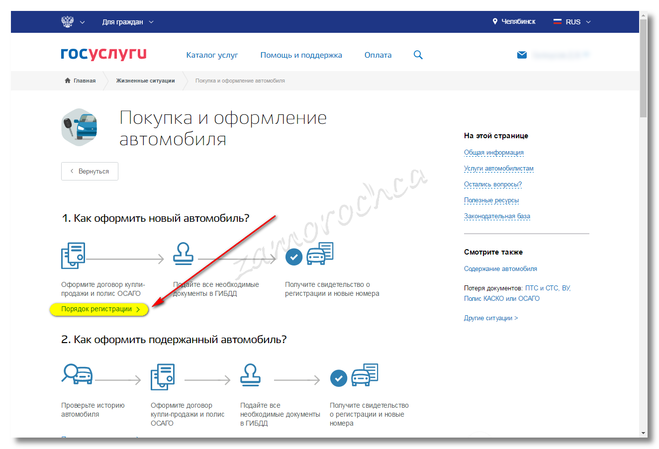Open the search magnifier icon
This screenshot has height=449, width=659.
(x=418, y=55)
